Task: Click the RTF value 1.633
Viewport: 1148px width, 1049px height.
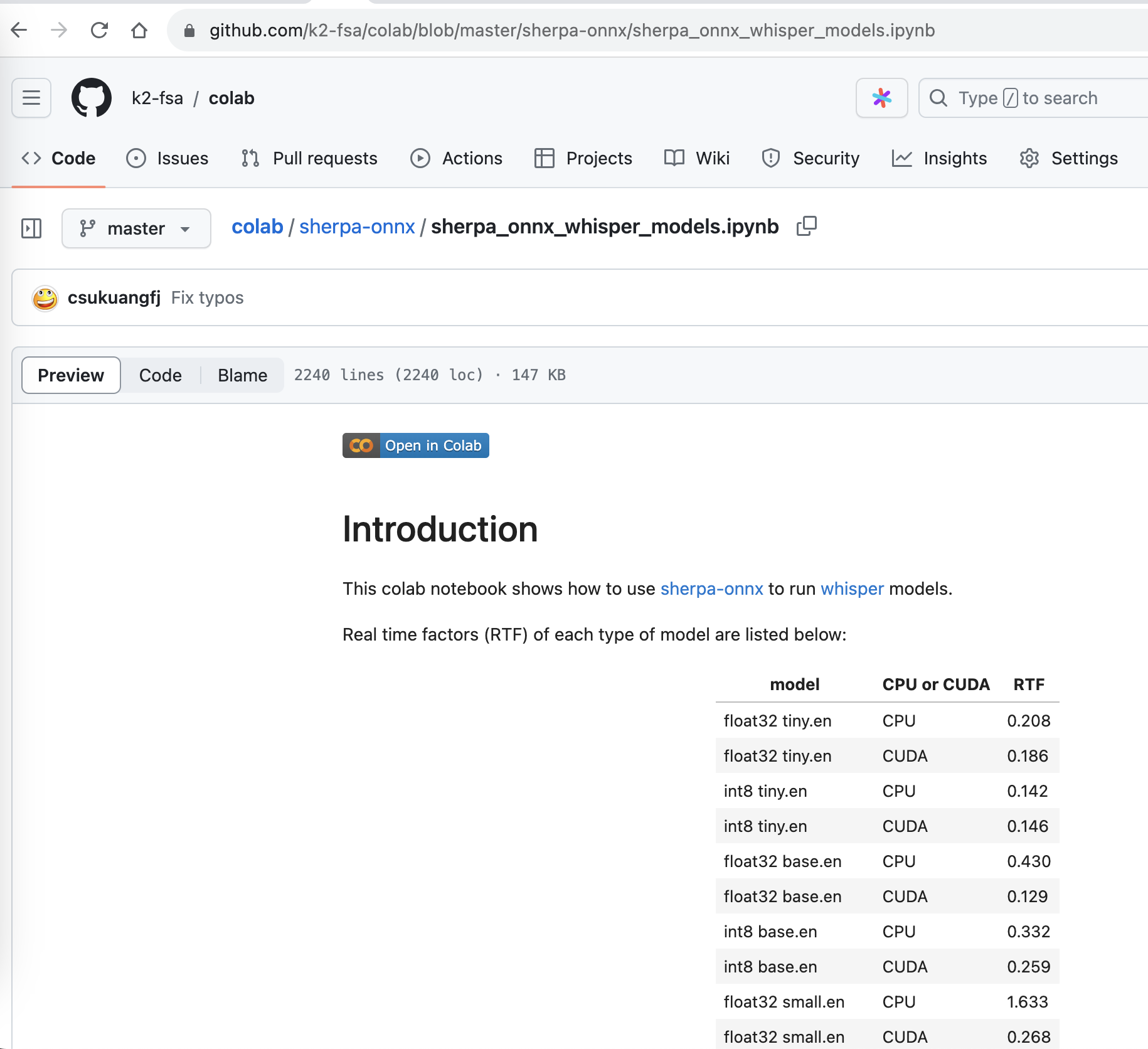Action: click(1028, 1002)
